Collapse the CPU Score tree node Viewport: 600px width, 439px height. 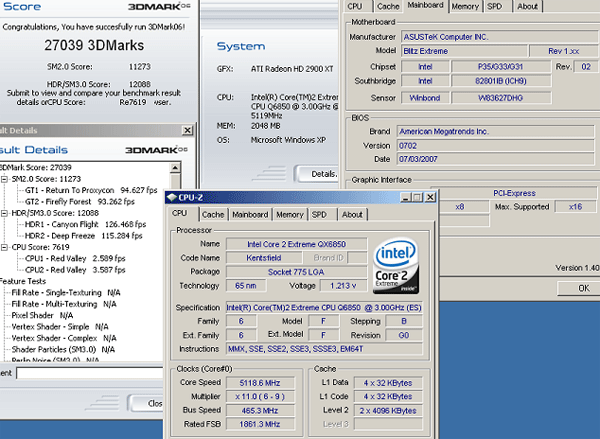pos(4,247)
